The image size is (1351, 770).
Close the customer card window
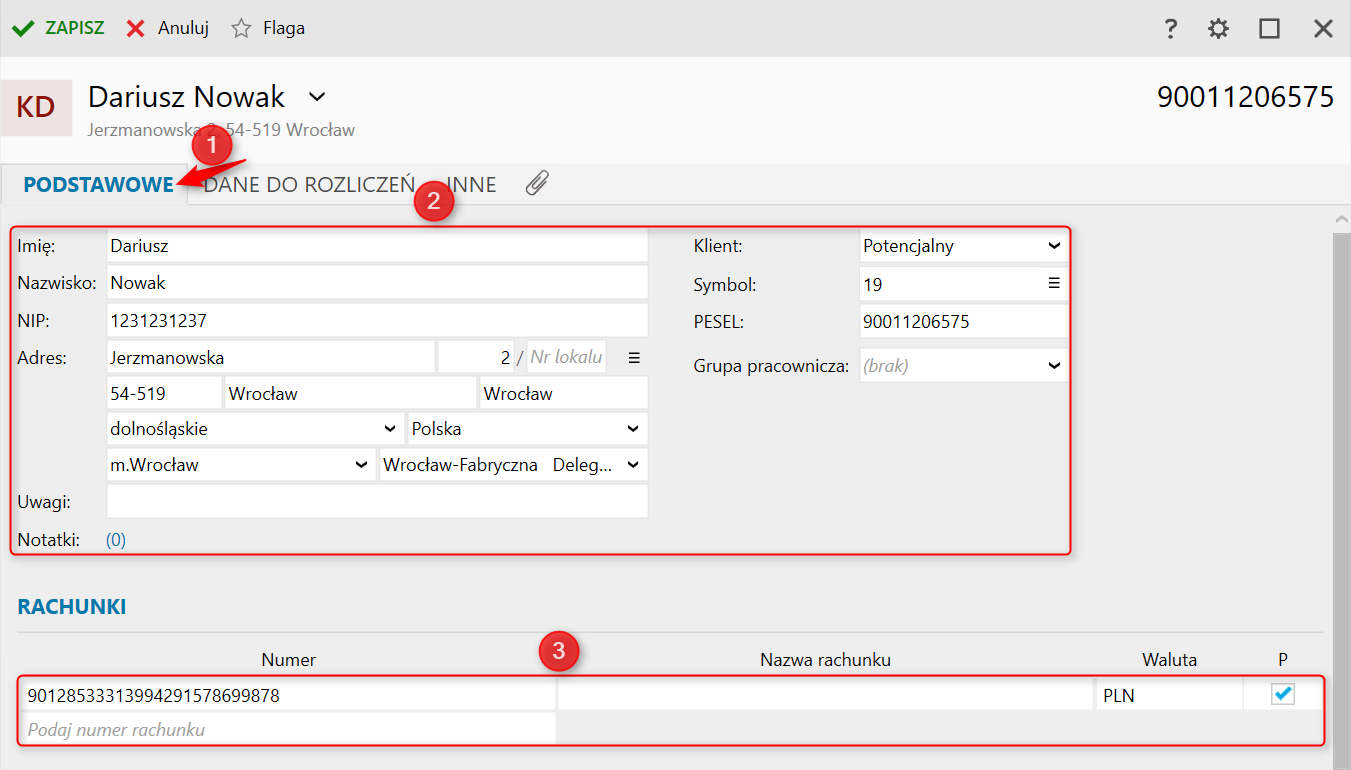pos(1323,29)
